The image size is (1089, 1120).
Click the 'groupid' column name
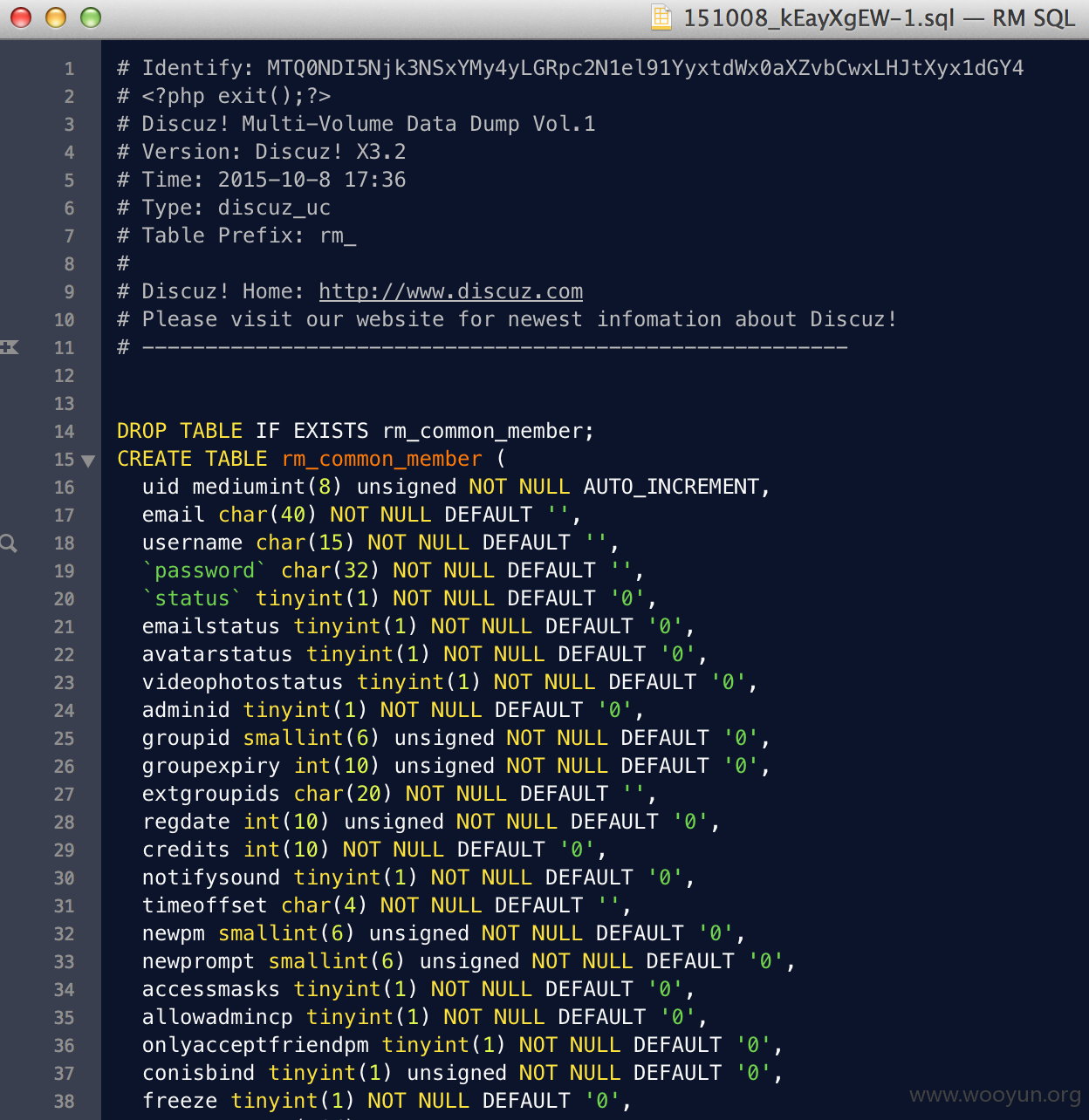pos(186,738)
